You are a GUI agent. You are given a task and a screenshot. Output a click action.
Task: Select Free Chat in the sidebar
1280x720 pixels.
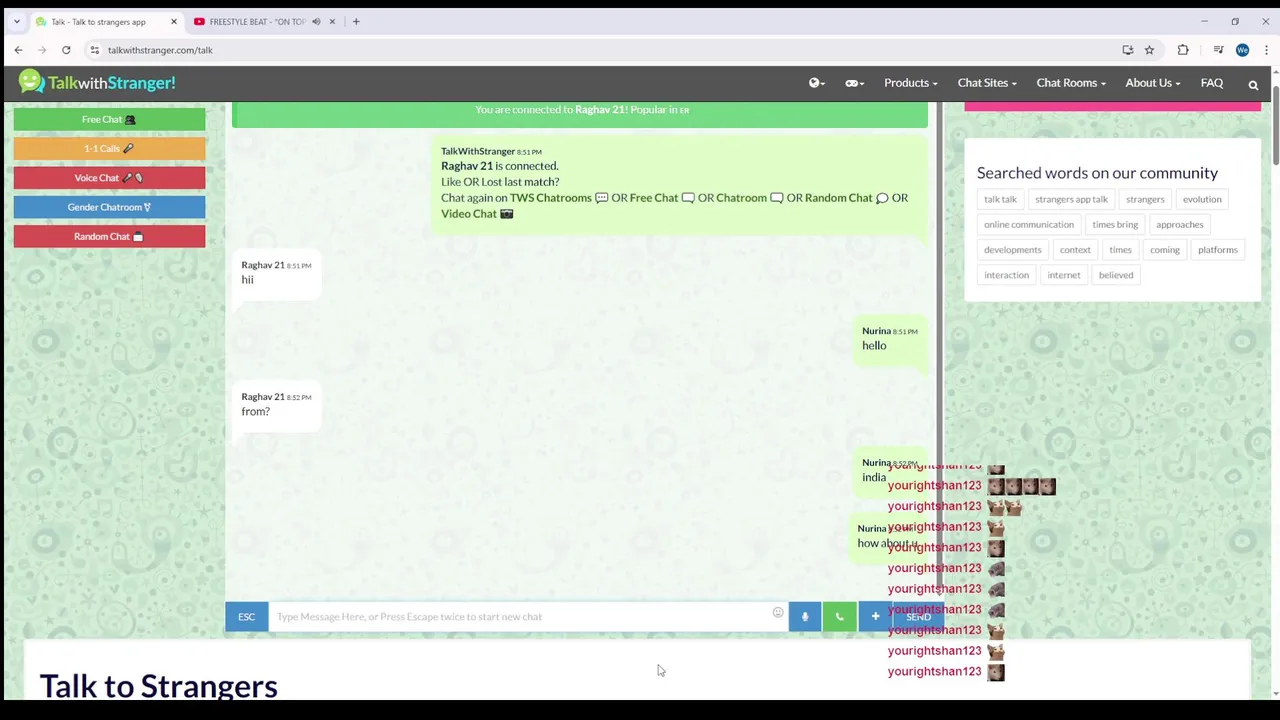pyautogui.click(x=109, y=119)
